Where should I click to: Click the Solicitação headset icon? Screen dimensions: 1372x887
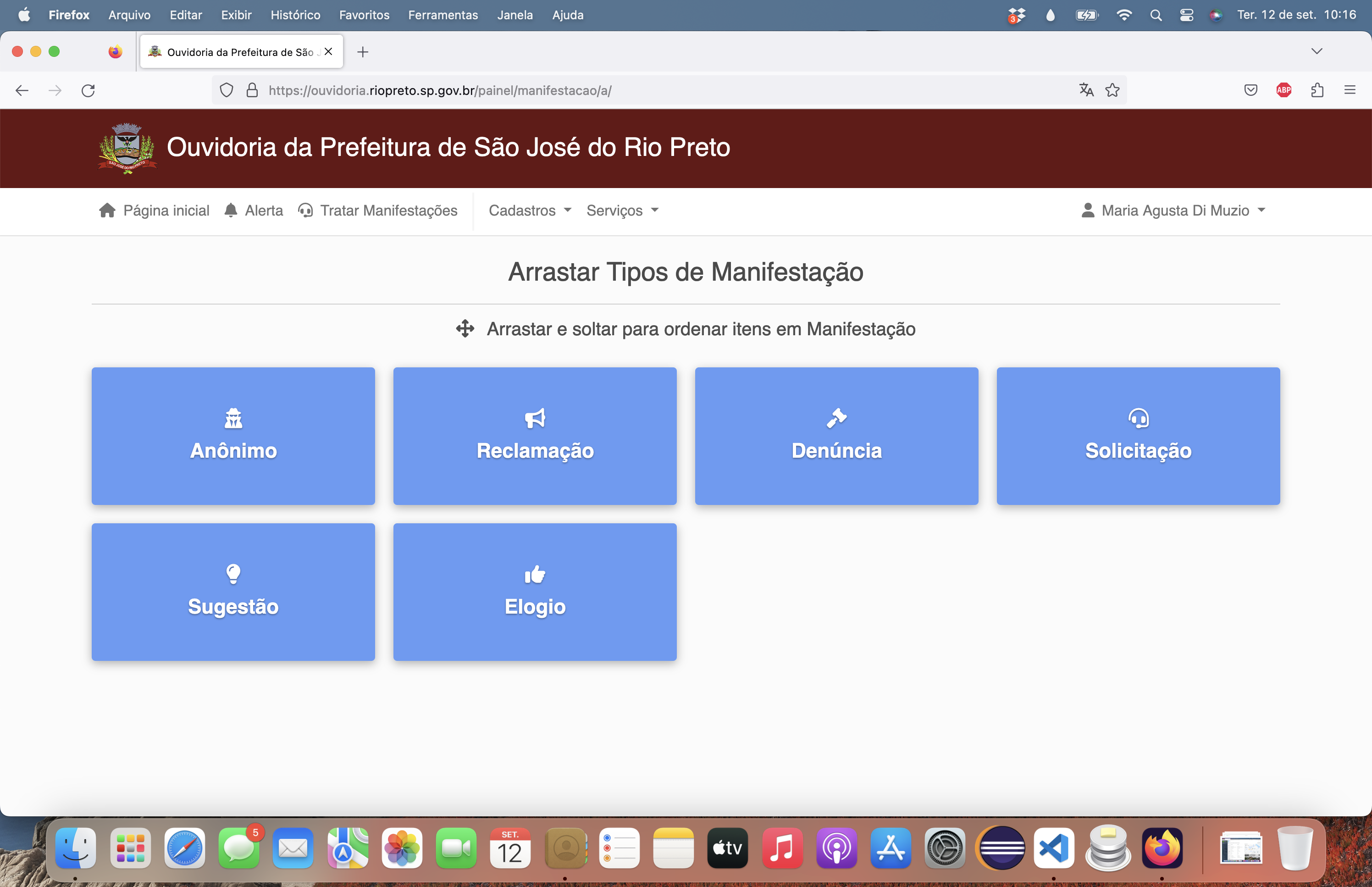click(1138, 418)
